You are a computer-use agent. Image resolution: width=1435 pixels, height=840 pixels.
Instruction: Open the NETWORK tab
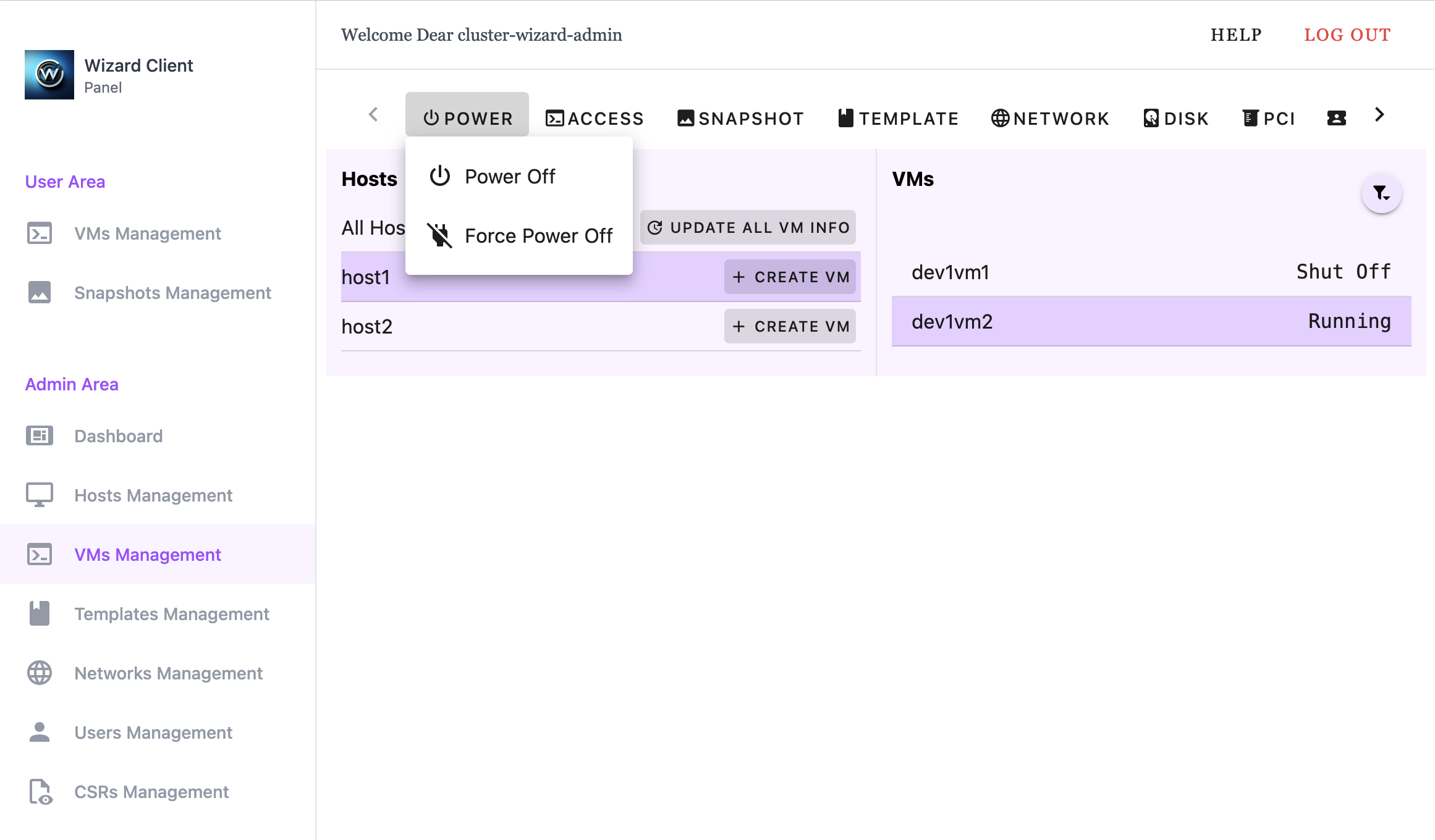coord(1050,118)
